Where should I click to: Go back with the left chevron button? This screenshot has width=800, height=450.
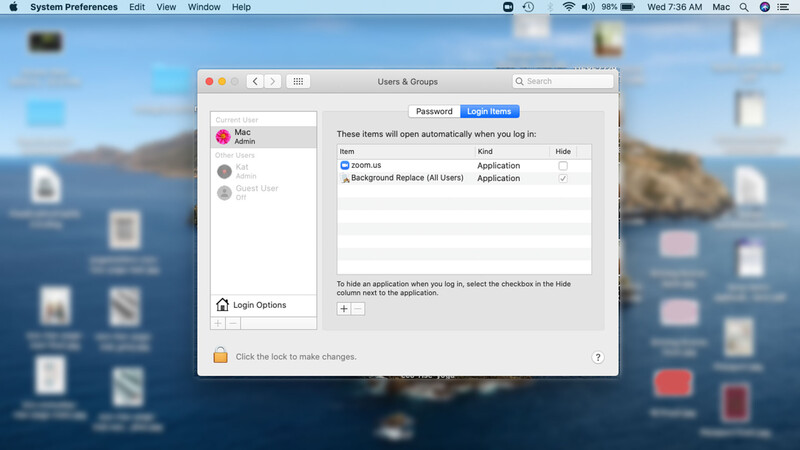[x=255, y=82]
